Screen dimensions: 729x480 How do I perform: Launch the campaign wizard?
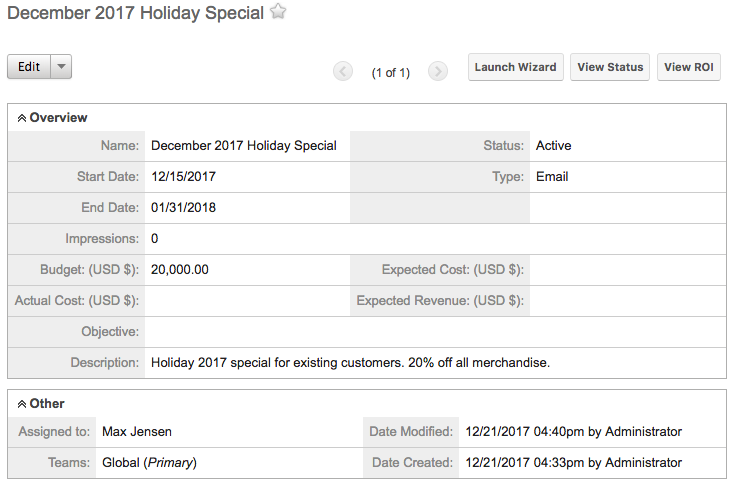pos(515,67)
